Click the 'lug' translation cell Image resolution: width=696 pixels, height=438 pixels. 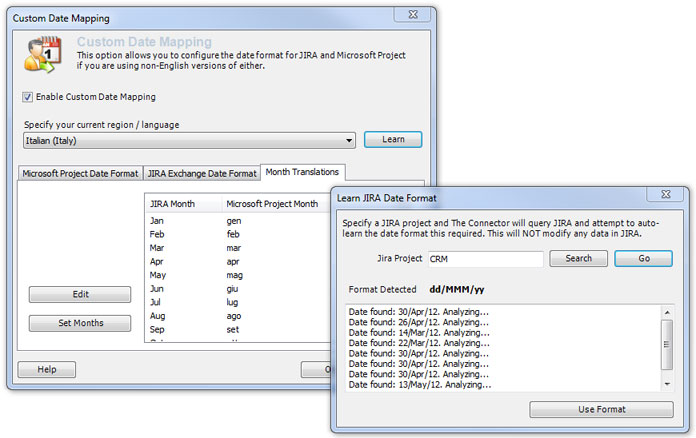(x=232, y=303)
